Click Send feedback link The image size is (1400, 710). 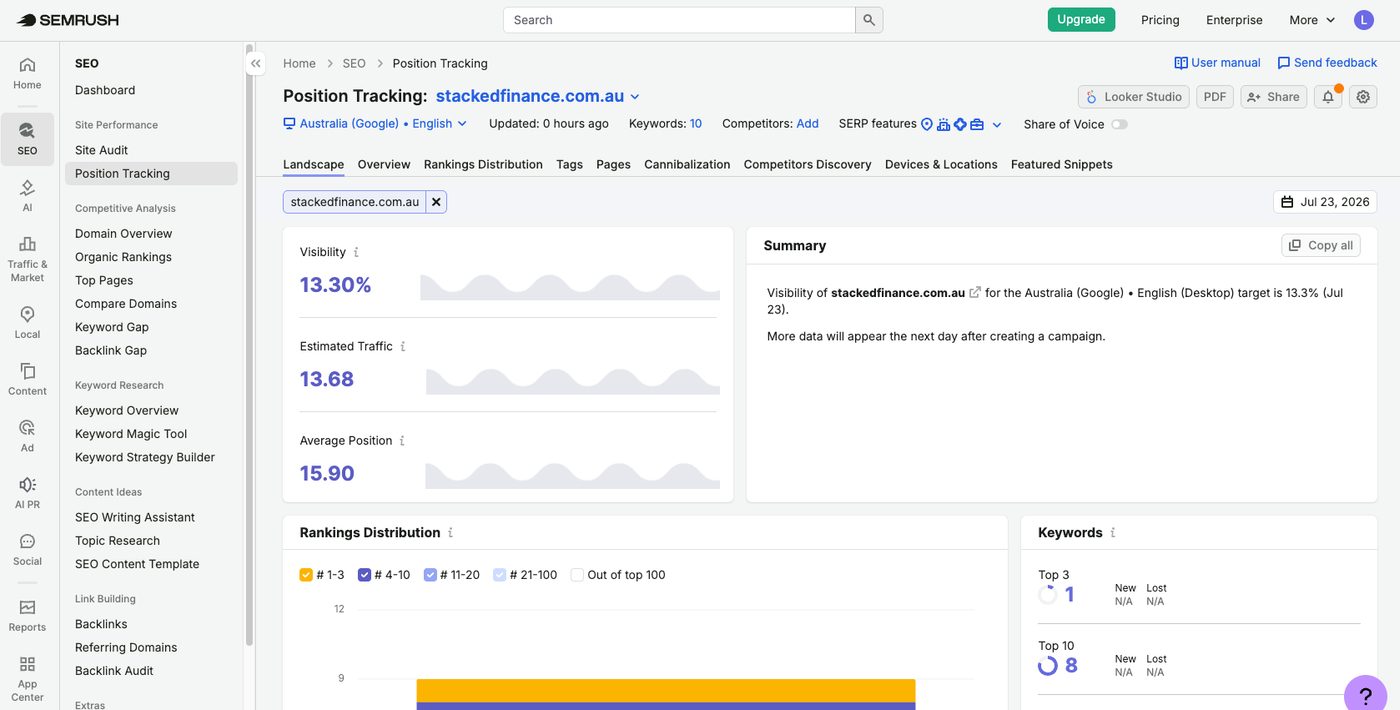click(x=1327, y=63)
